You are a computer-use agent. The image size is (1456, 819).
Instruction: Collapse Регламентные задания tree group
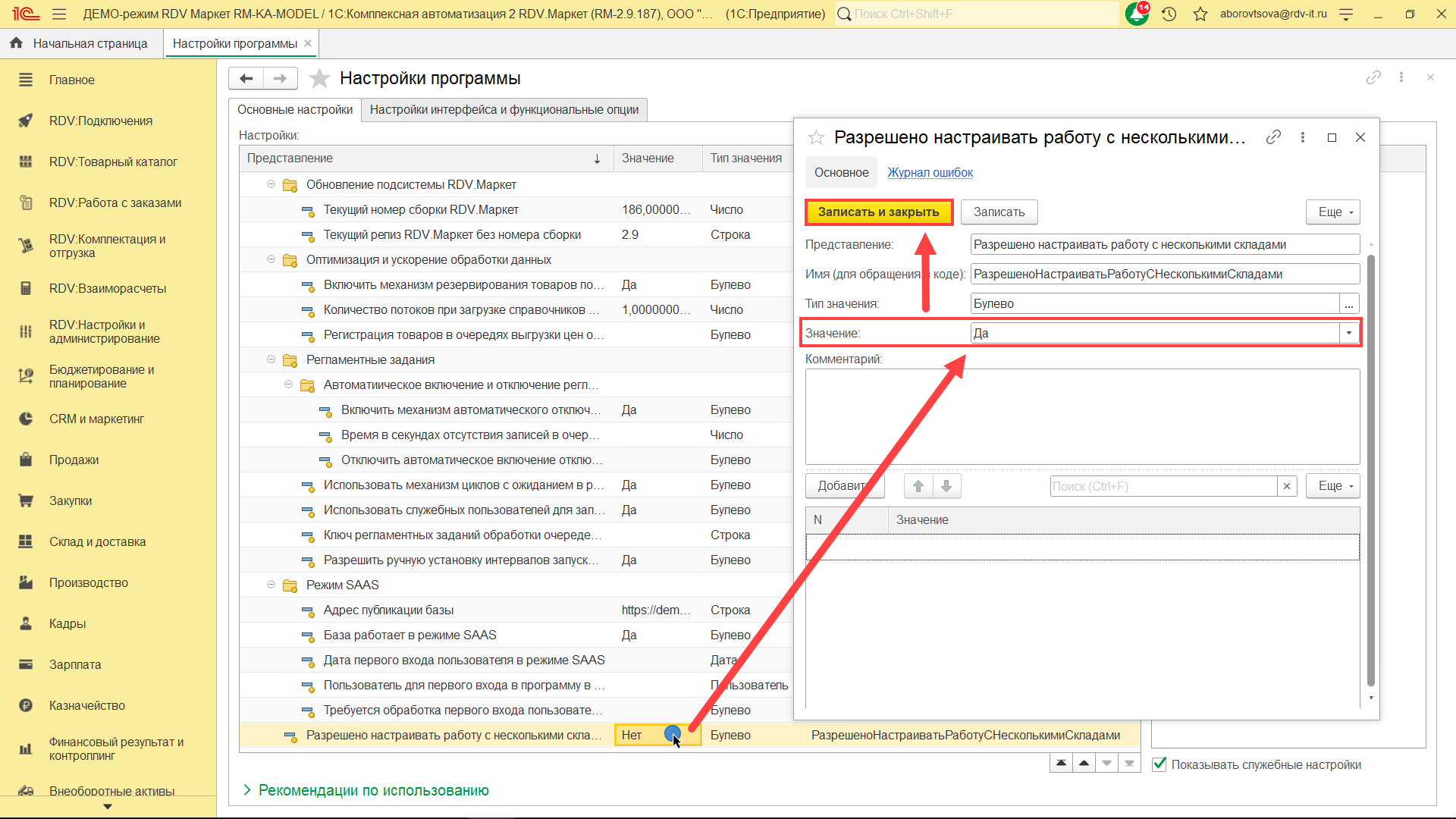[271, 359]
